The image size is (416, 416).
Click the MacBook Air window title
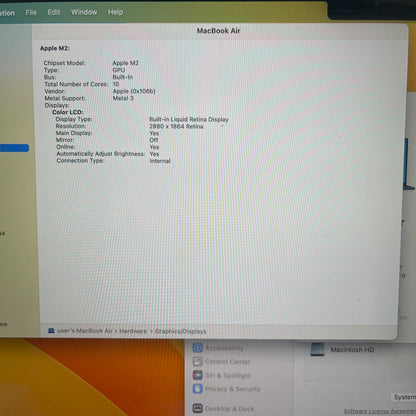point(218,31)
